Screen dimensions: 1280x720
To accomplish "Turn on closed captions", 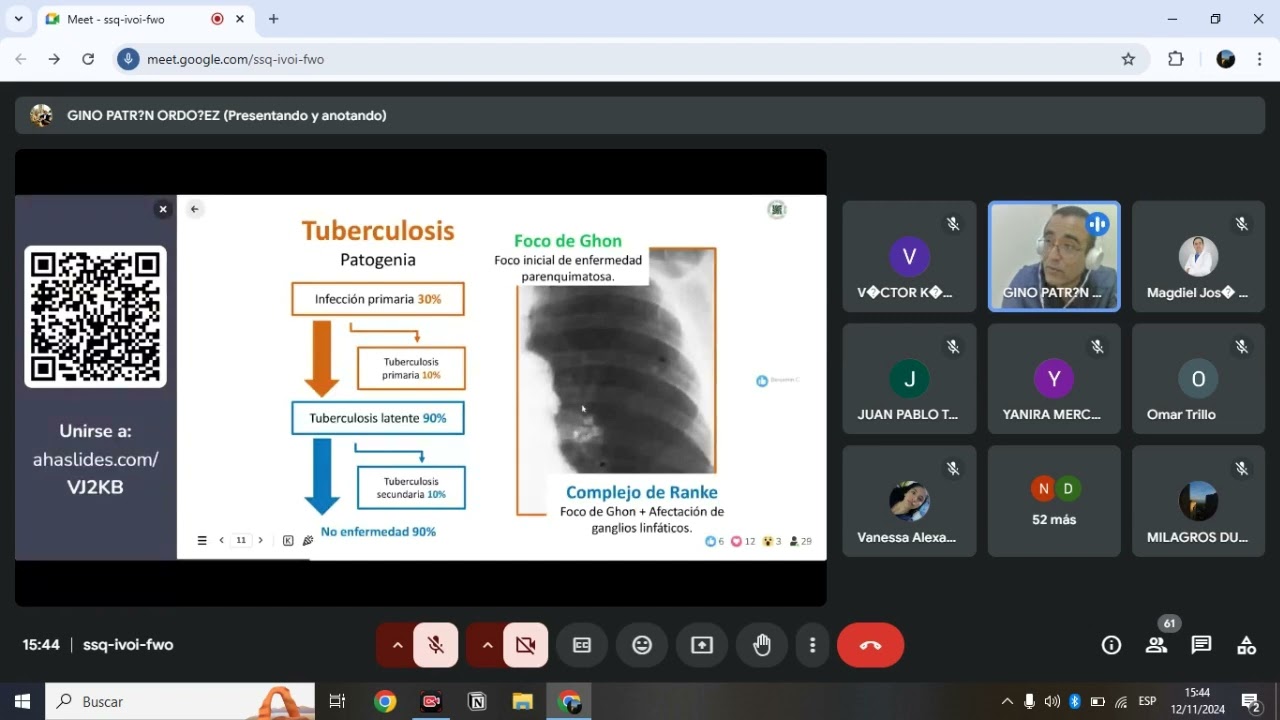I will [582, 645].
